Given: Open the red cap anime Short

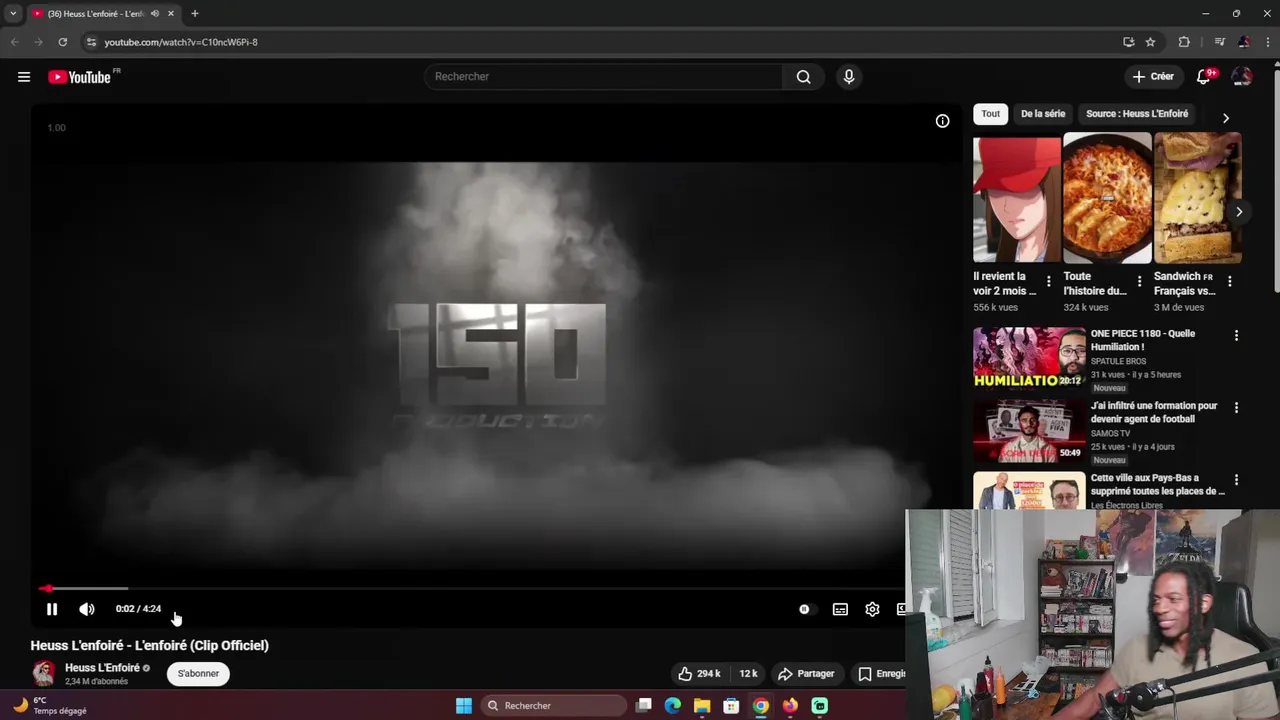Looking at the screenshot, I should point(1017,198).
